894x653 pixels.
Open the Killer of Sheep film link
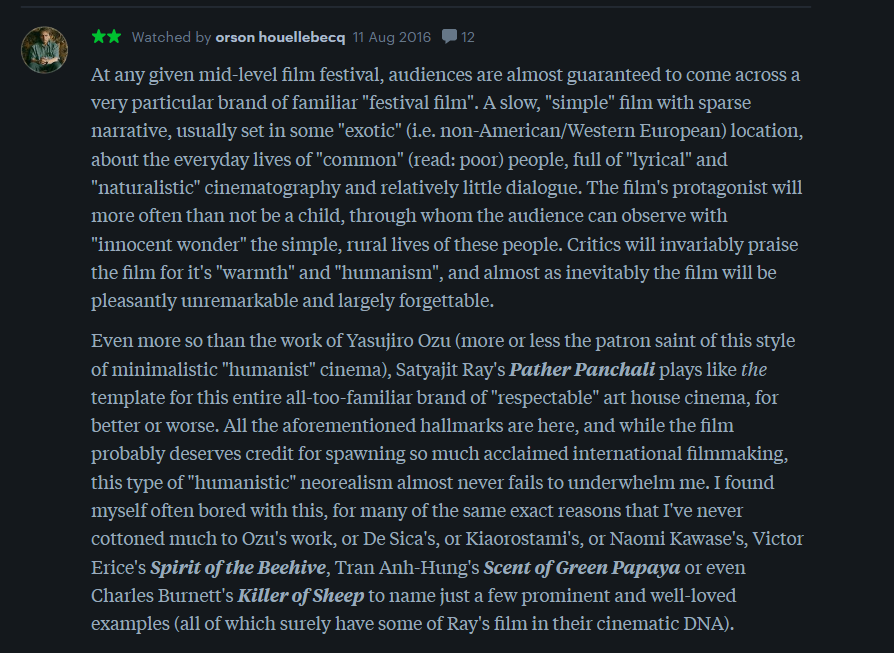coord(300,595)
